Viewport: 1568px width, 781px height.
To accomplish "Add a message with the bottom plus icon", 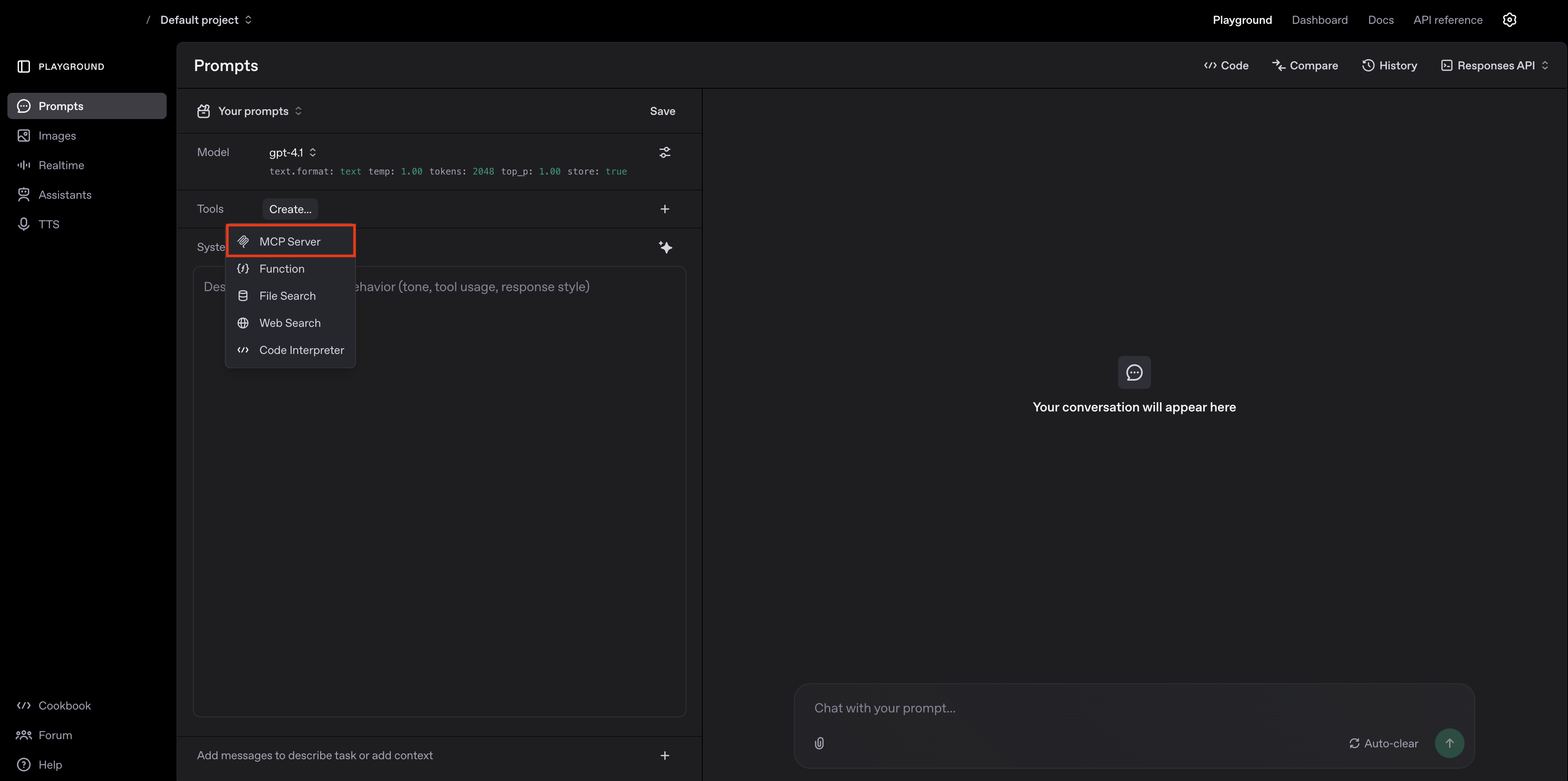I will coord(665,756).
